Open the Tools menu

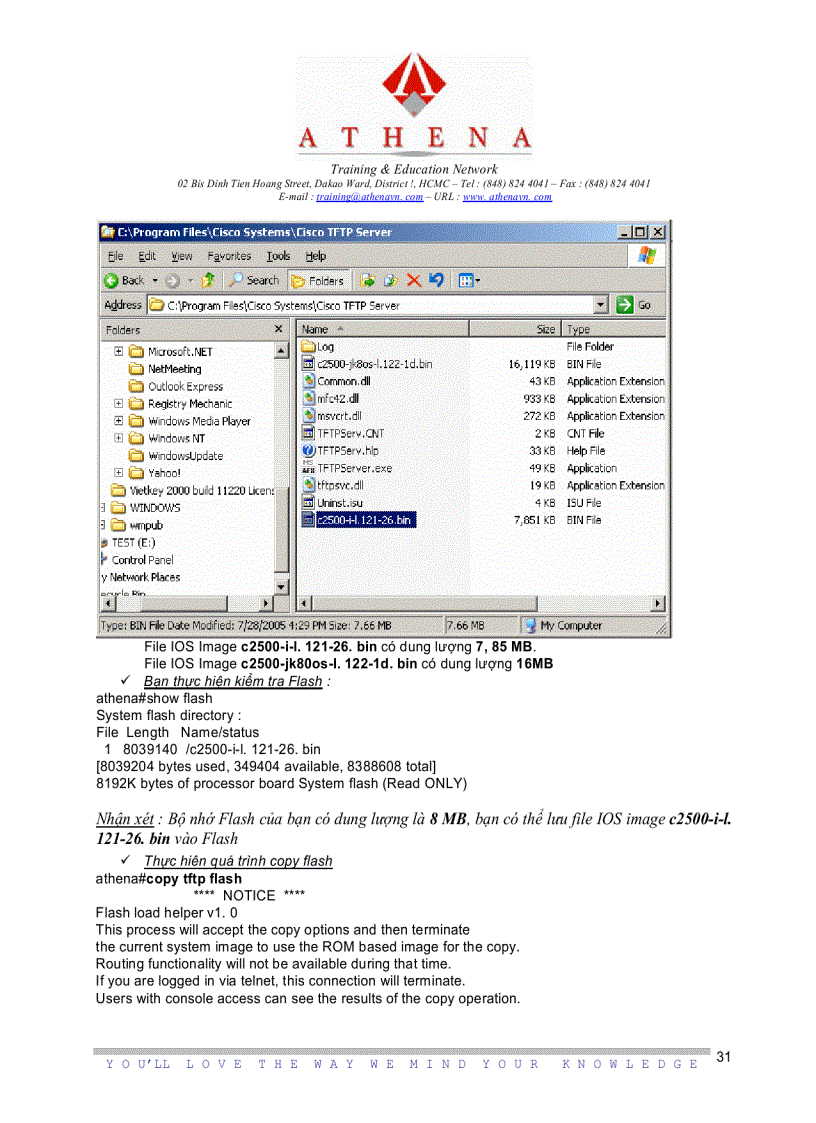278,256
